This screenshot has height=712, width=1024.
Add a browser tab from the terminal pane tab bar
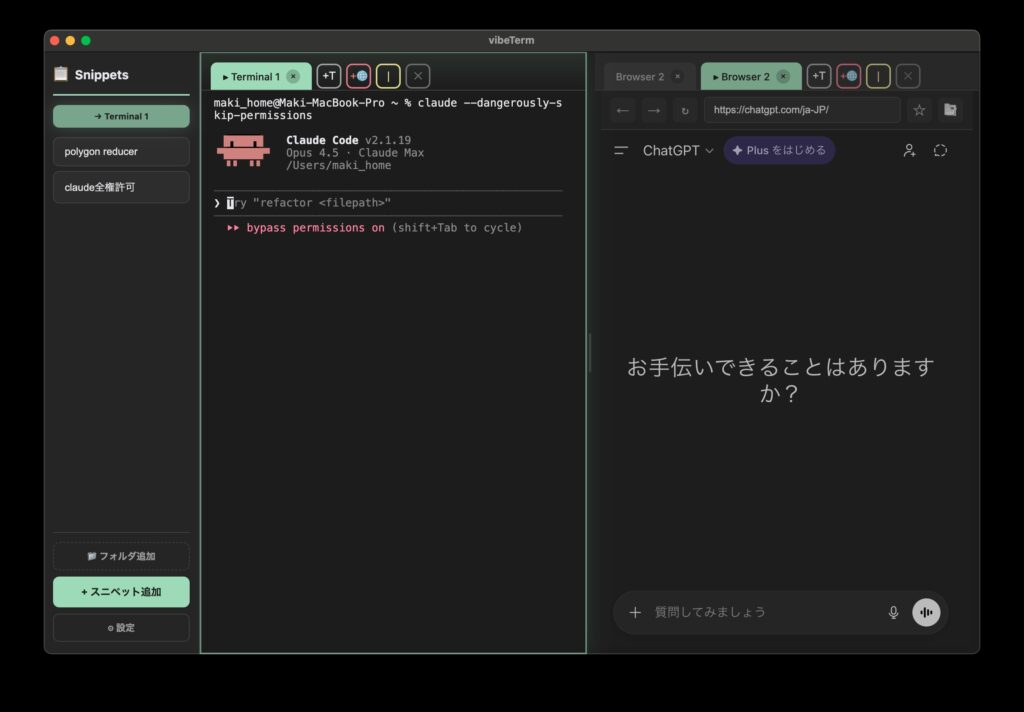point(358,76)
